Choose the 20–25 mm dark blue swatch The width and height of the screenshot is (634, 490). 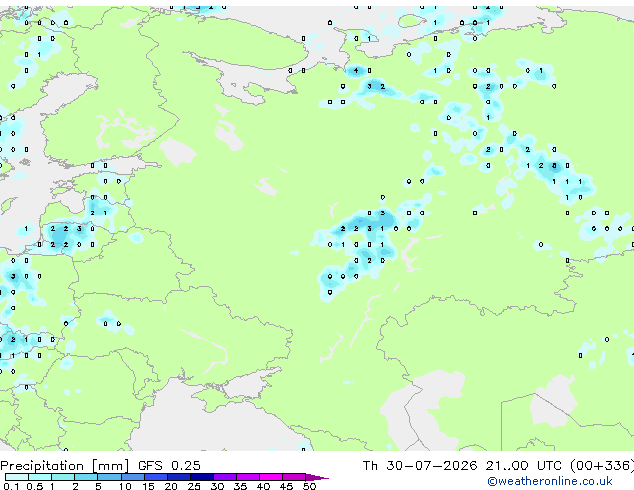tap(178, 477)
